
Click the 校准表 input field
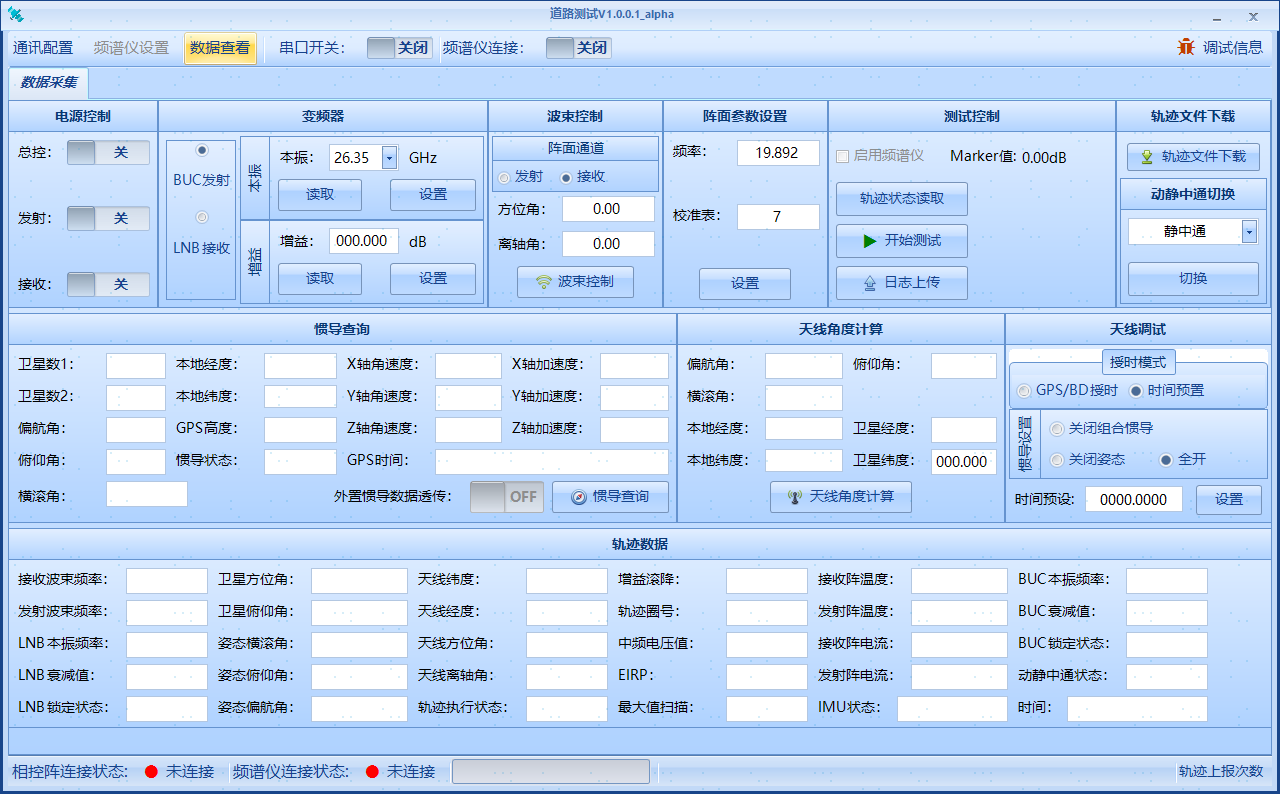(778, 217)
